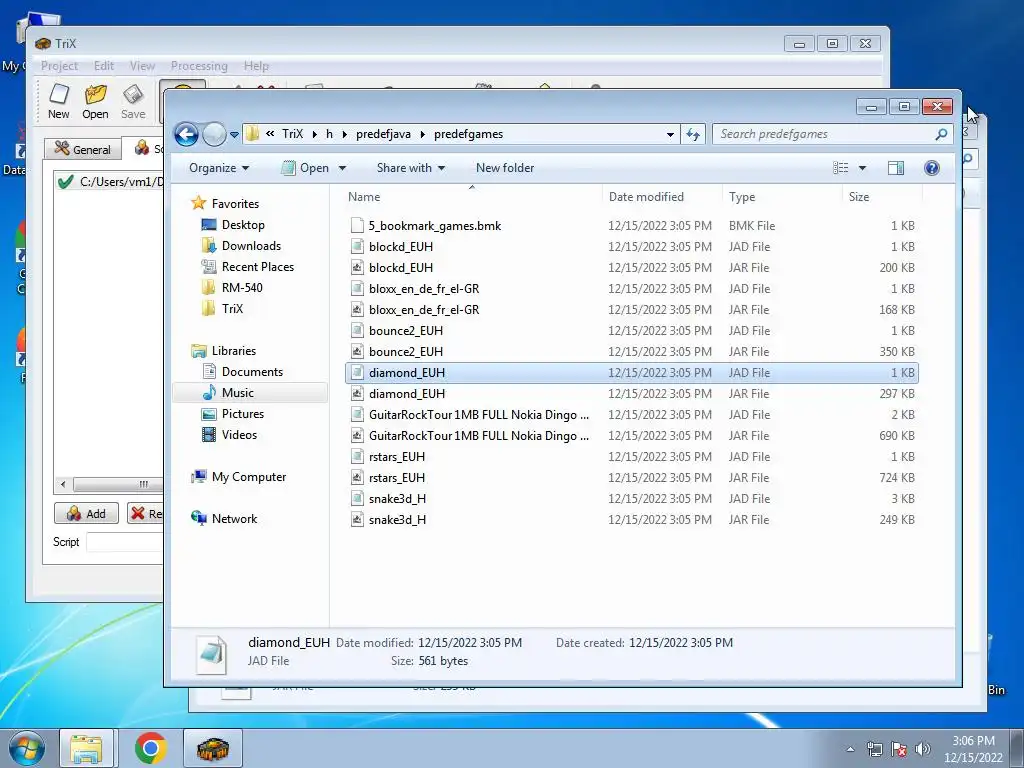
Task: Click the Open project icon in TriX
Action: 95,101
